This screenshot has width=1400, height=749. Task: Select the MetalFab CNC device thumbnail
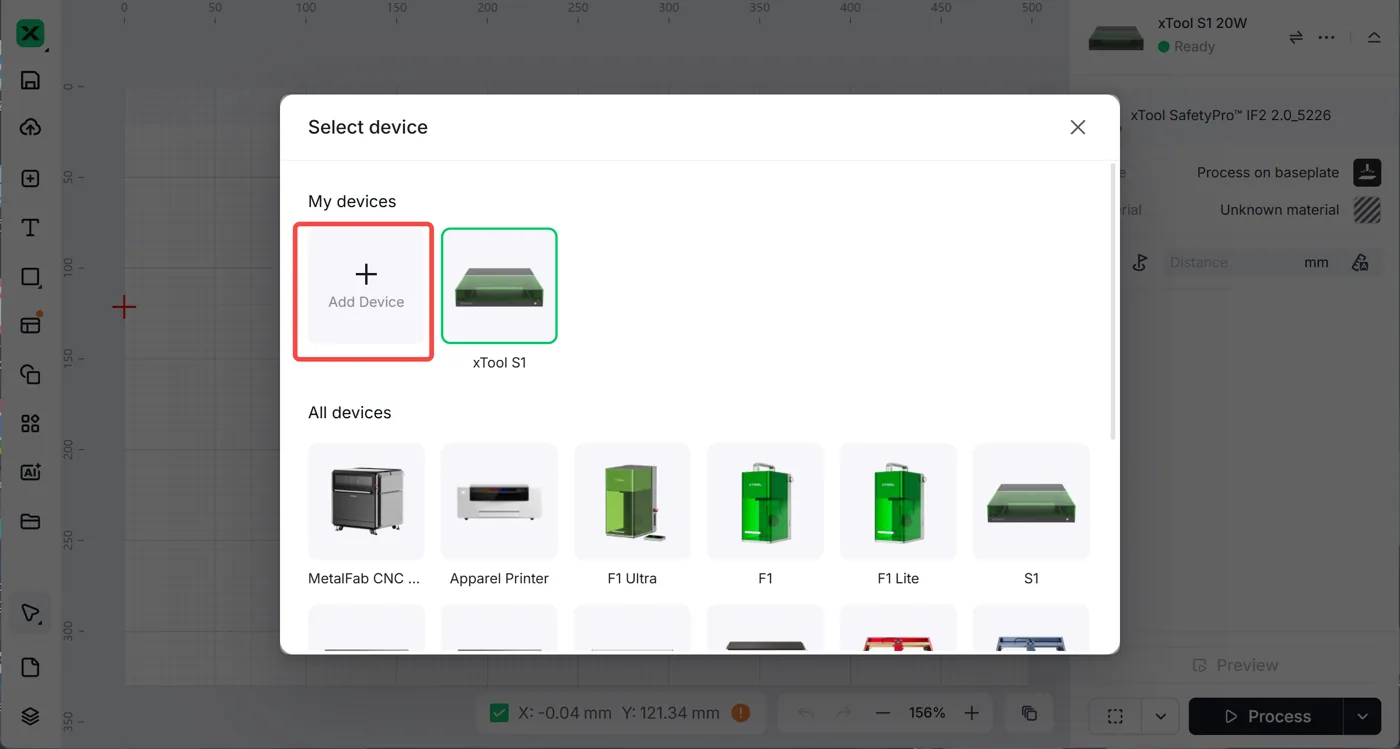tap(366, 501)
